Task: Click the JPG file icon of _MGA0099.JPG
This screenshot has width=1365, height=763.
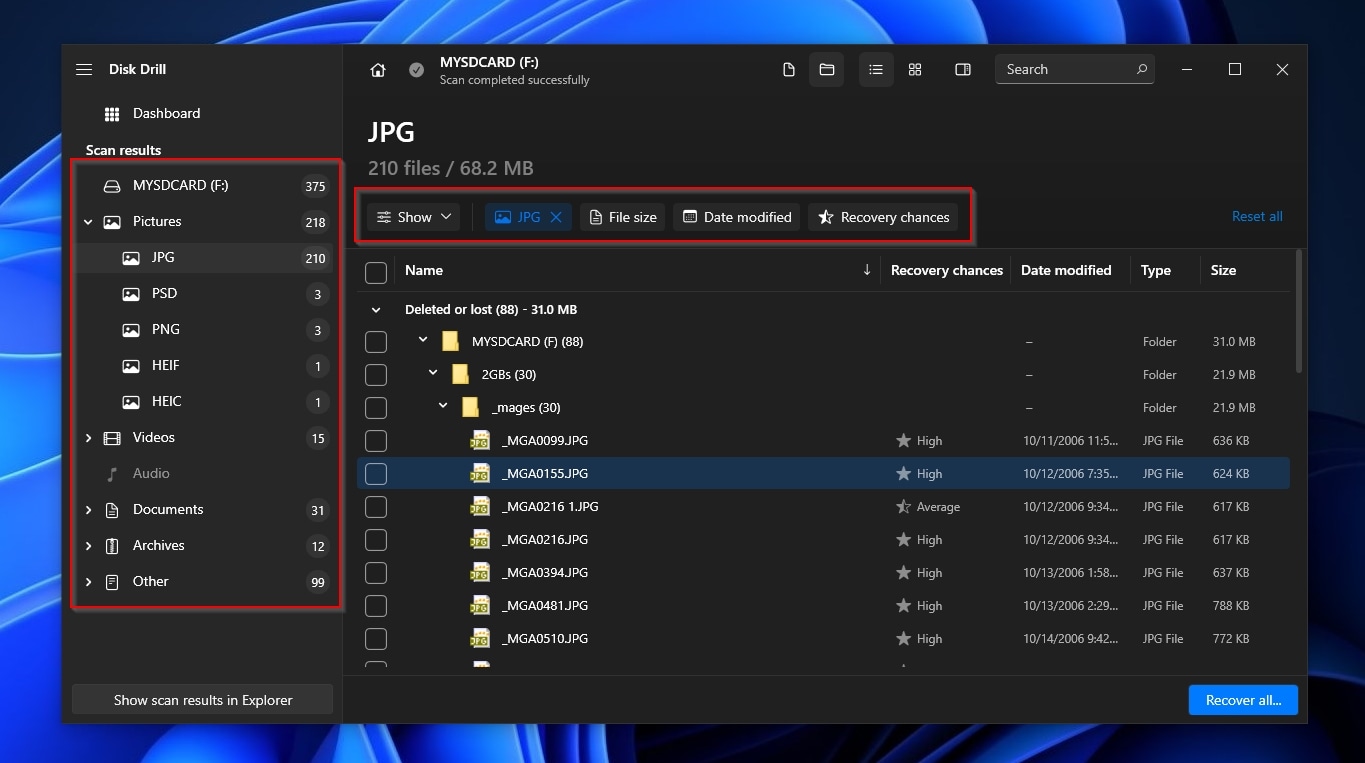Action: [x=481, y=440]
